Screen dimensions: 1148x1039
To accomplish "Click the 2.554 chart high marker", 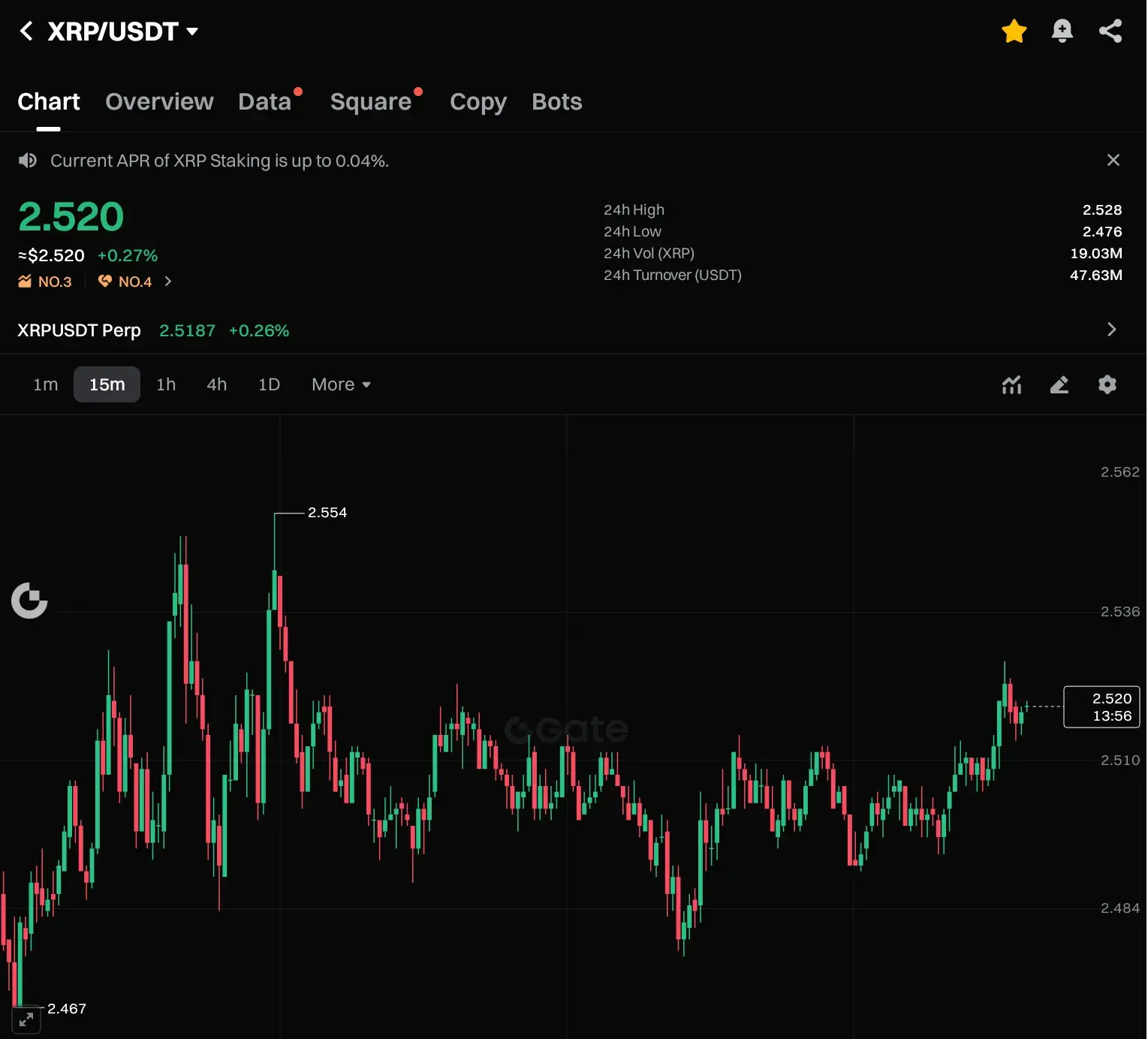I will tap(327, 513).
